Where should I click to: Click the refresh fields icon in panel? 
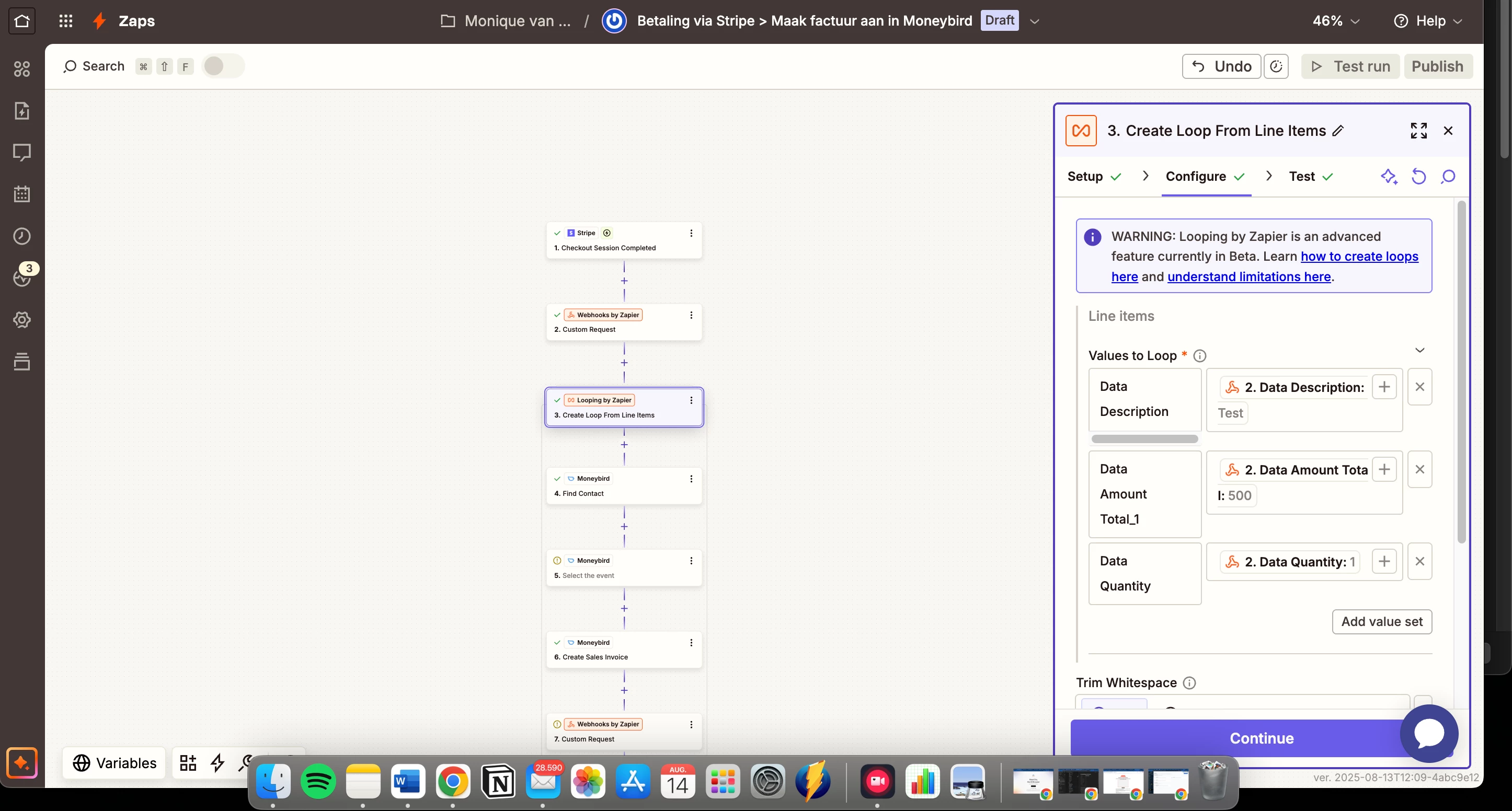point(1418,177)
